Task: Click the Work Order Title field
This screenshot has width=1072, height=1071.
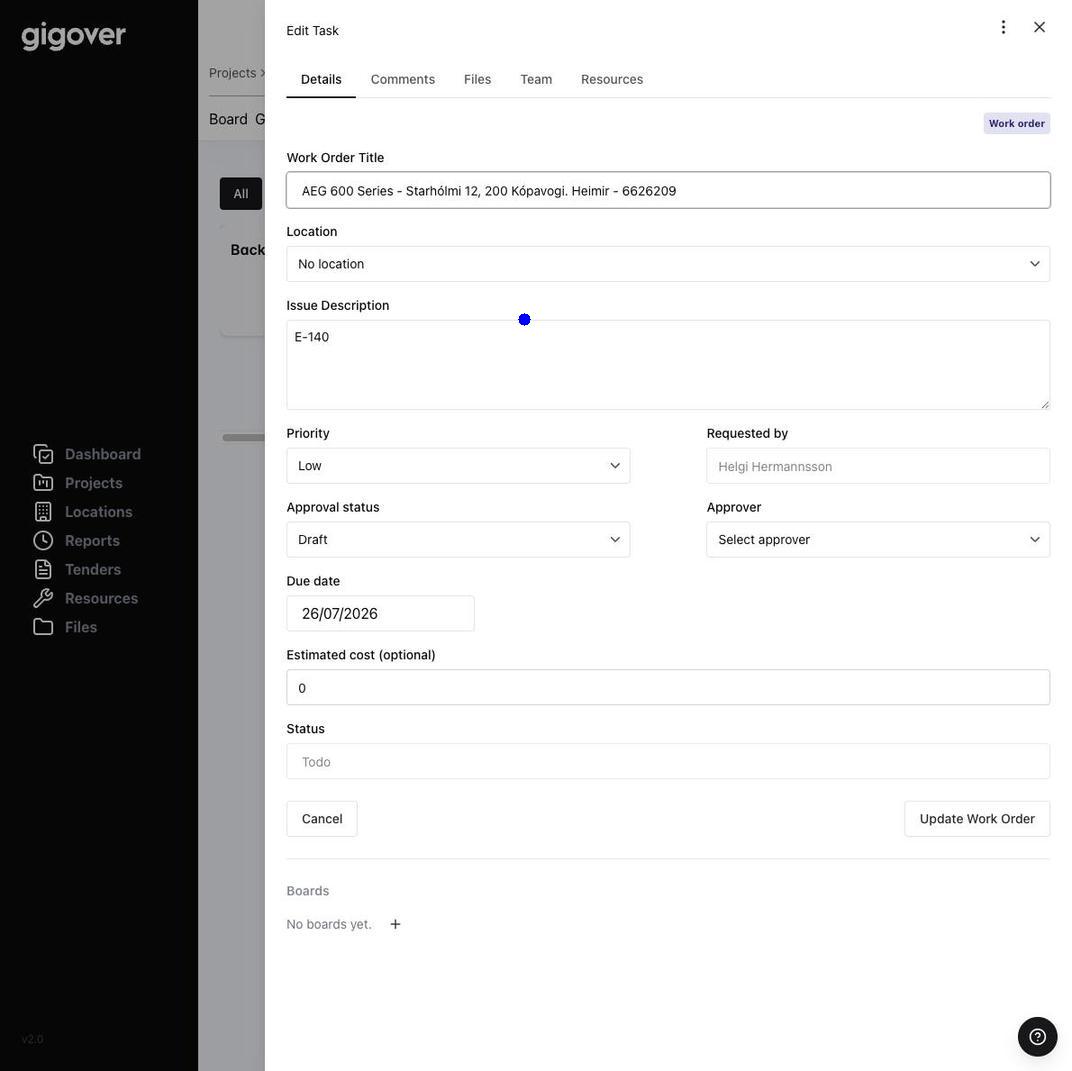Action: point(668,190)
